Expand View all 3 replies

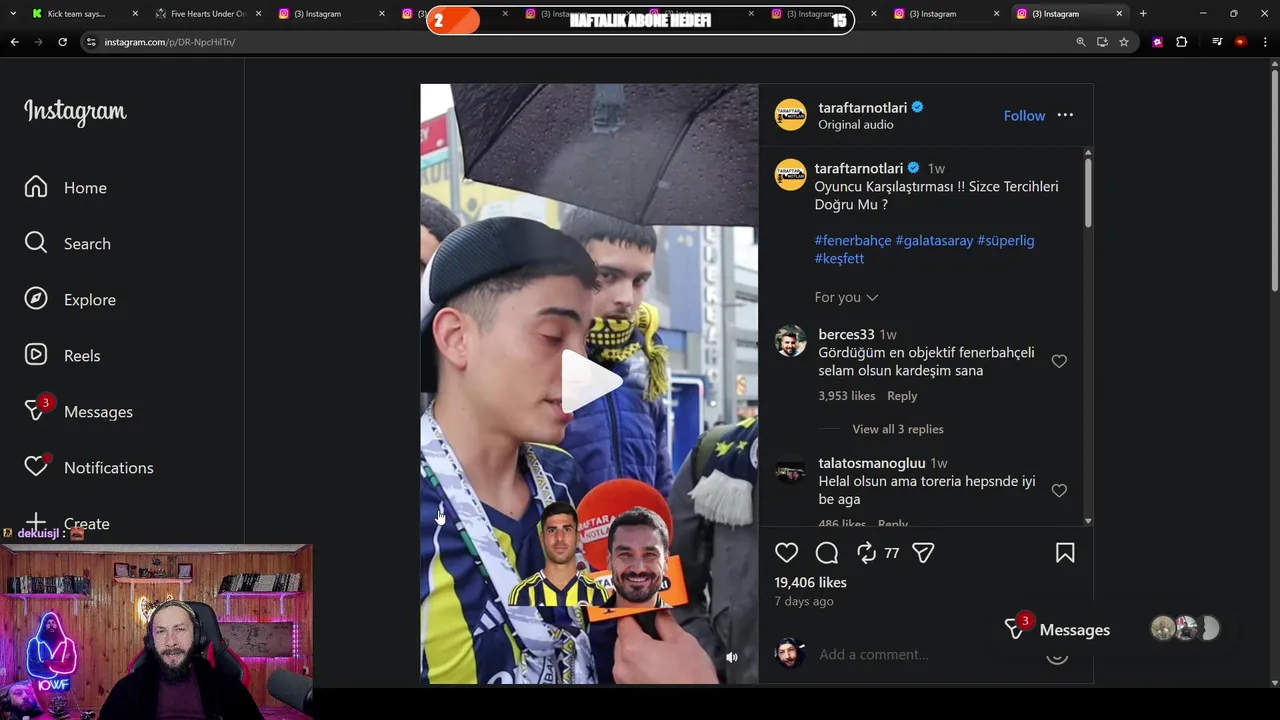coord(898,429)
